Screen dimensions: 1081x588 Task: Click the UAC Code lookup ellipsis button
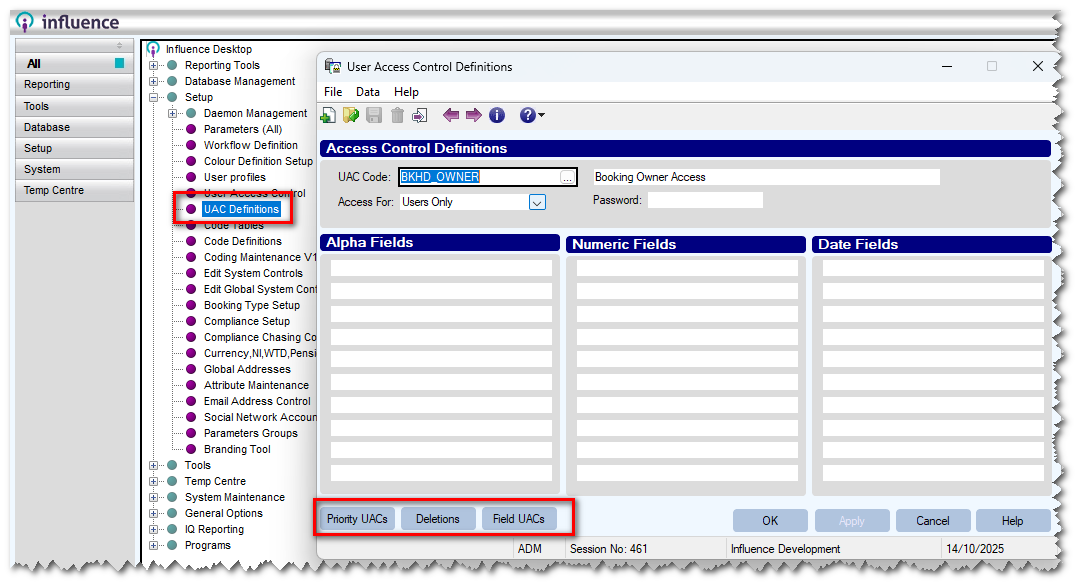[567, 178]
